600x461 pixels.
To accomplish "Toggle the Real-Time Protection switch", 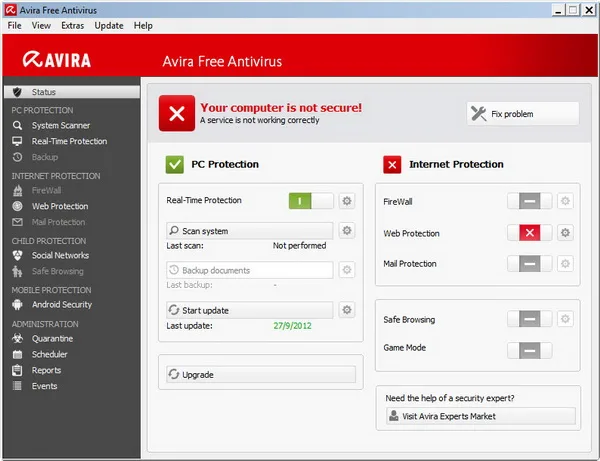I will 311,201.
